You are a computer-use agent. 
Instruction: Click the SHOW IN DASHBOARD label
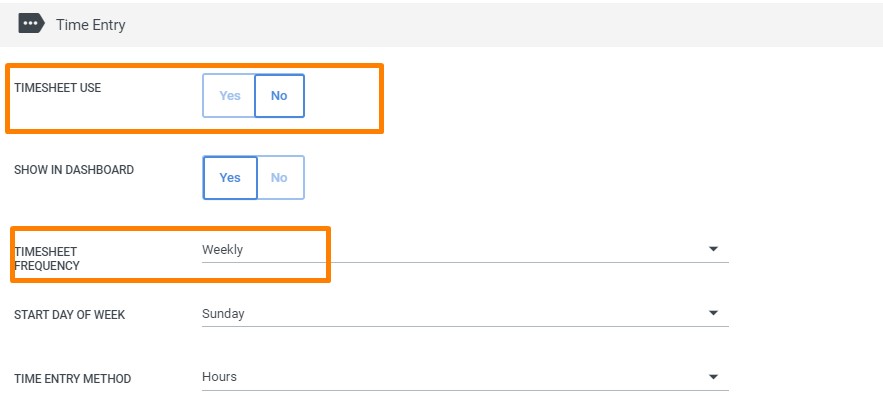[x=74, y=170]
